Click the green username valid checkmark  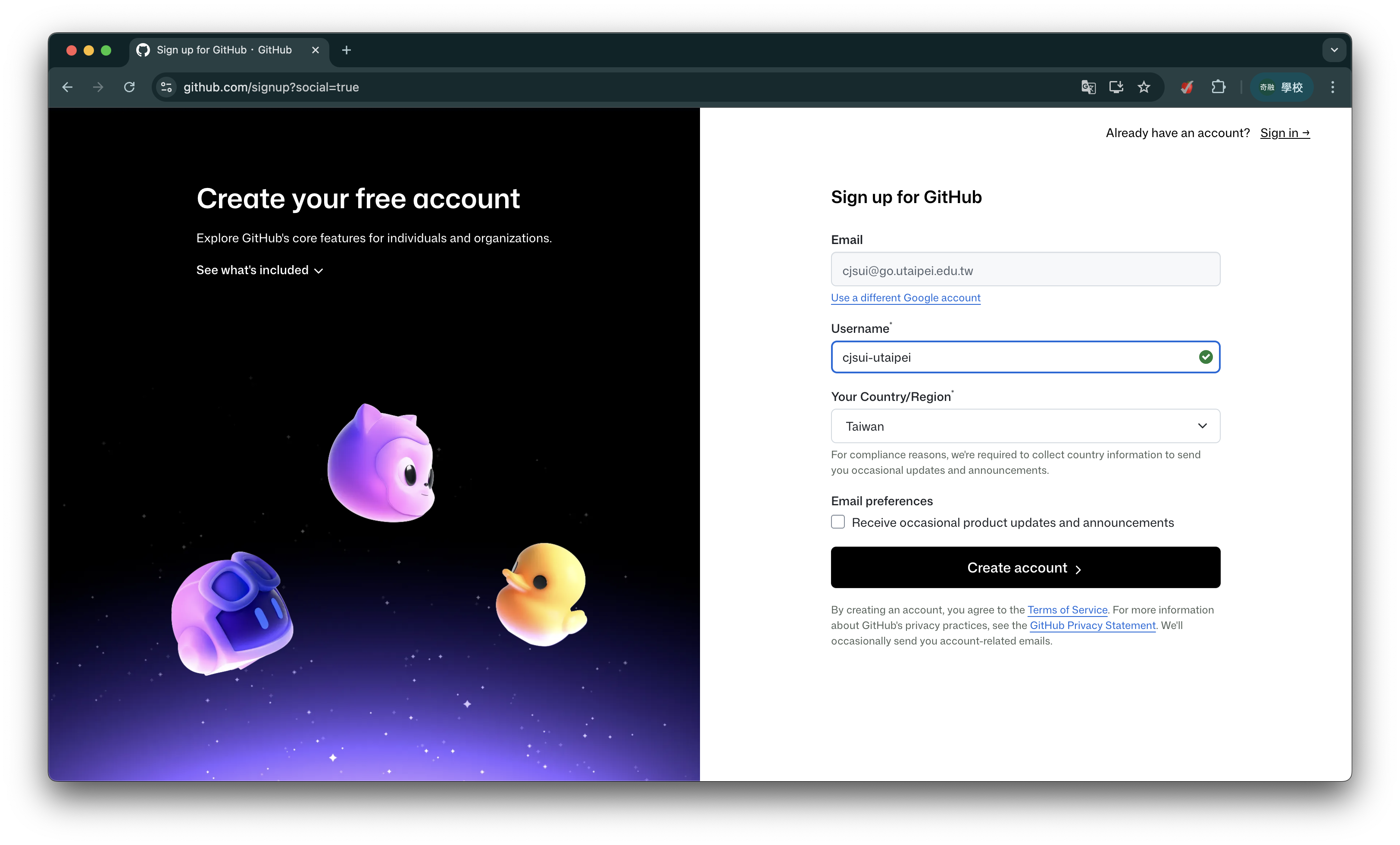click(x=1206, y=357)
